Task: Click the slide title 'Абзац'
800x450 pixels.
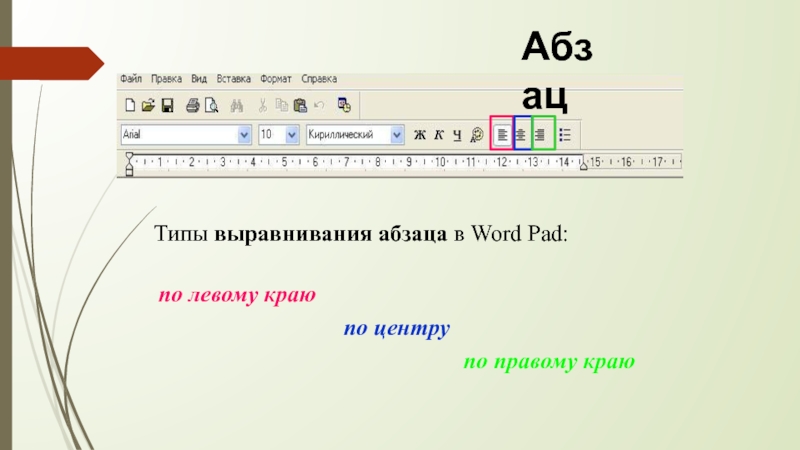Action: (557, 70)
